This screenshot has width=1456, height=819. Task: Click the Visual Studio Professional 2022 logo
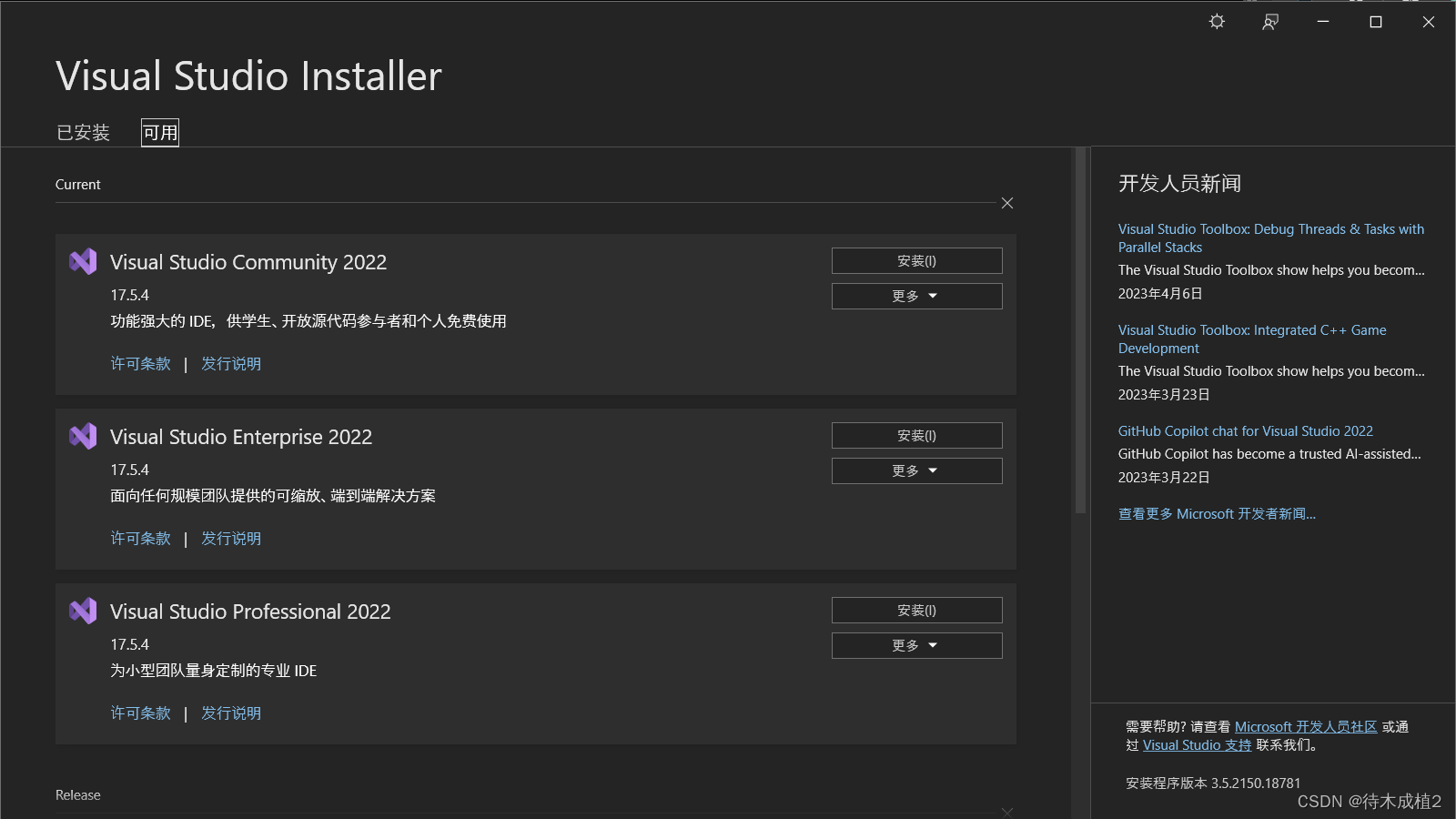click(x=83, y=612)
